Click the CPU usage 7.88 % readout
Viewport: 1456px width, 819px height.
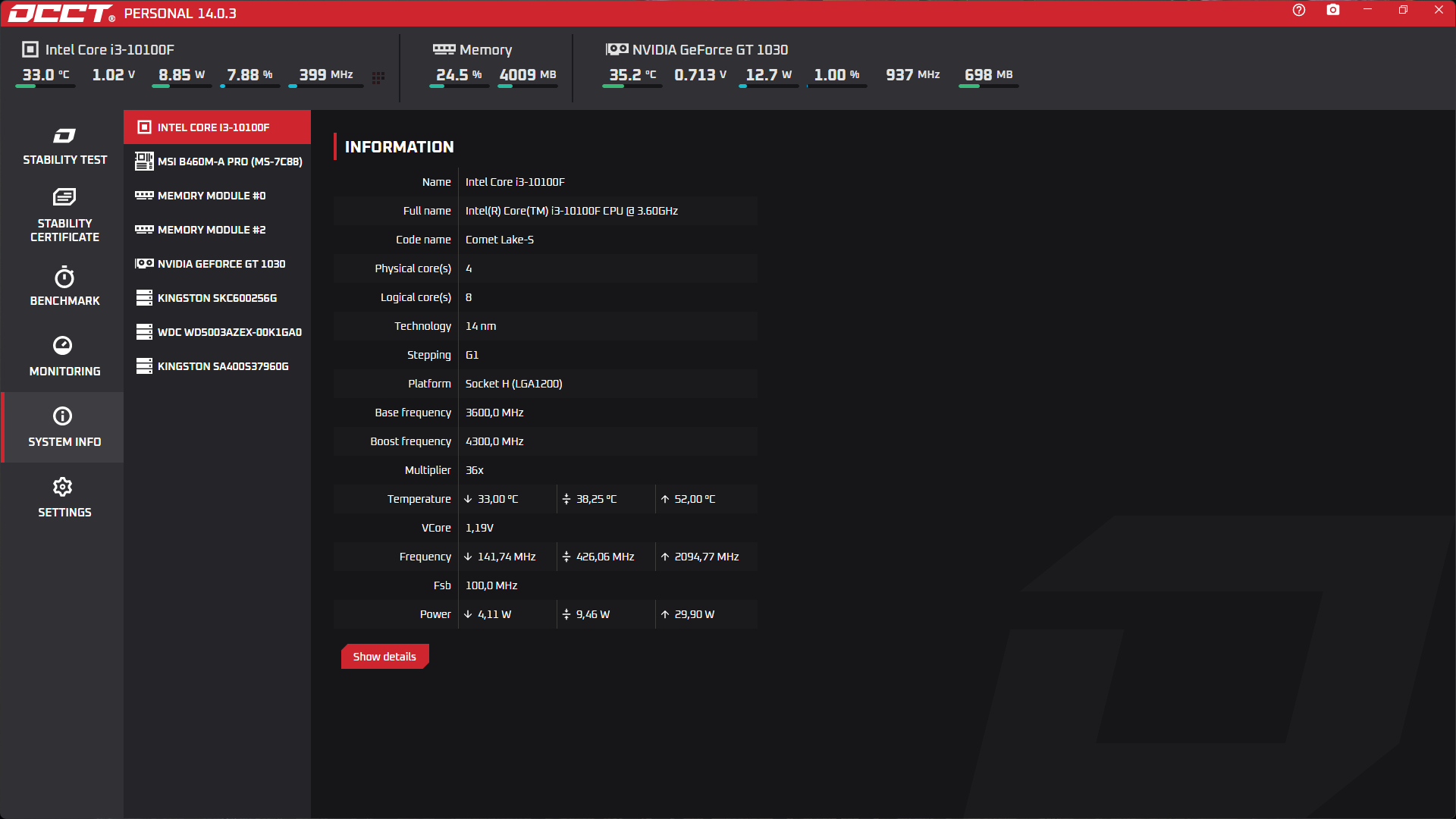point(250,75)
